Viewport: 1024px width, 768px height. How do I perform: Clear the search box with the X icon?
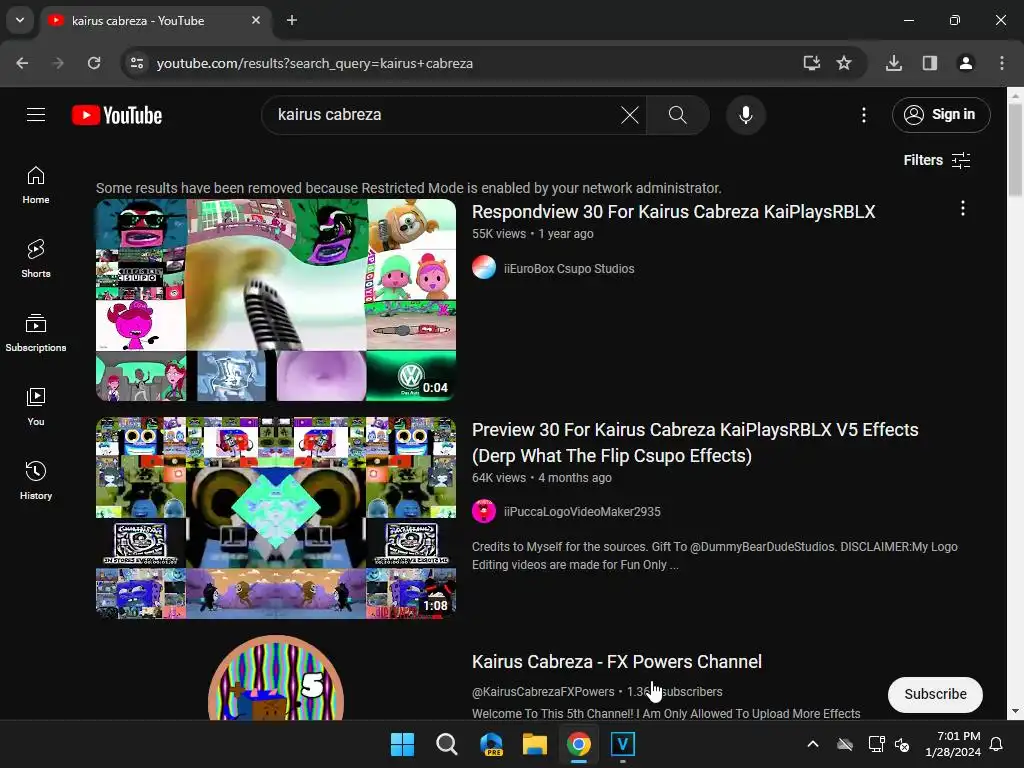click(630, 116)
